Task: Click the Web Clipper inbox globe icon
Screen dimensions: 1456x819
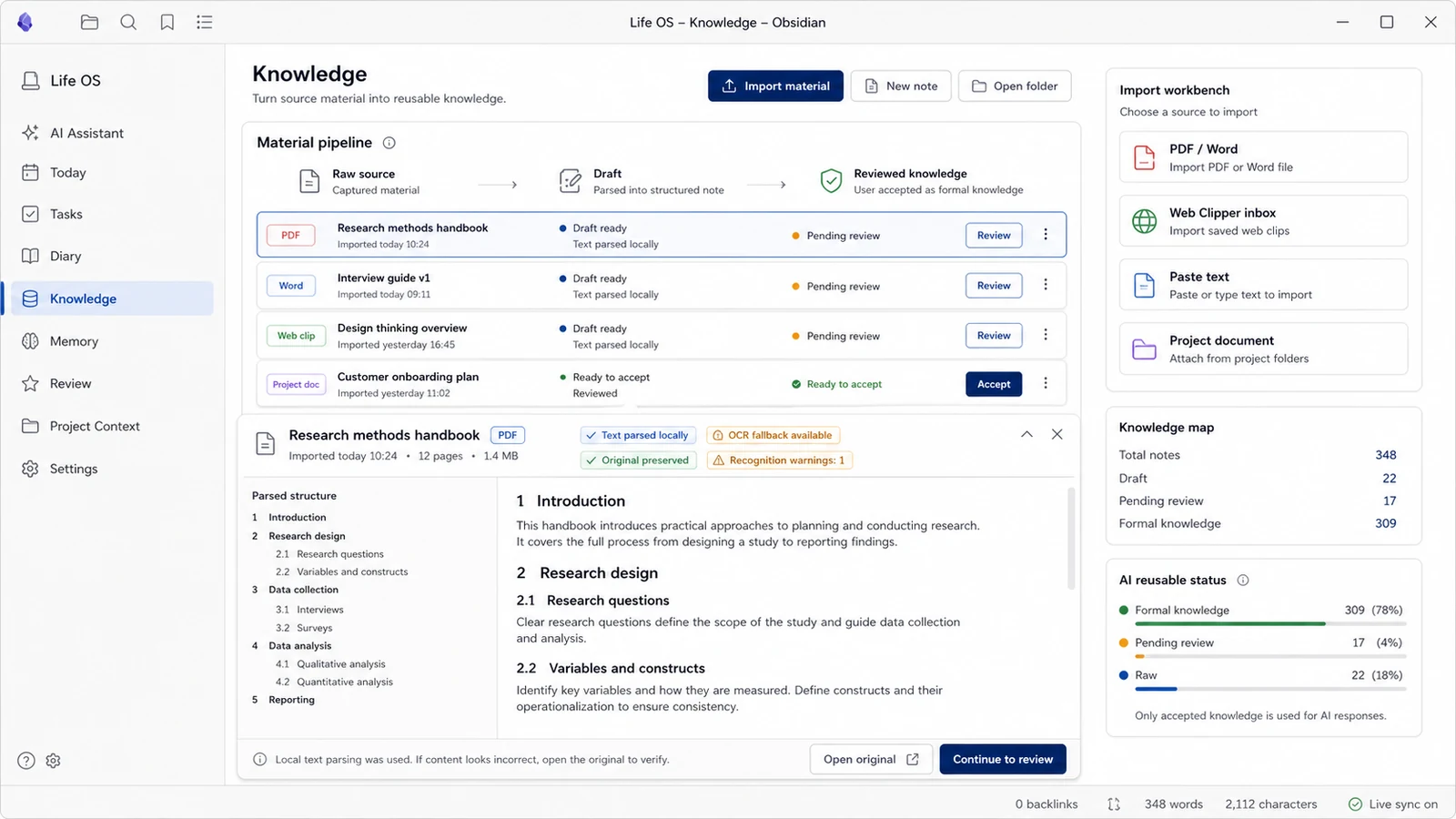Action: [x=1144, y=221]
